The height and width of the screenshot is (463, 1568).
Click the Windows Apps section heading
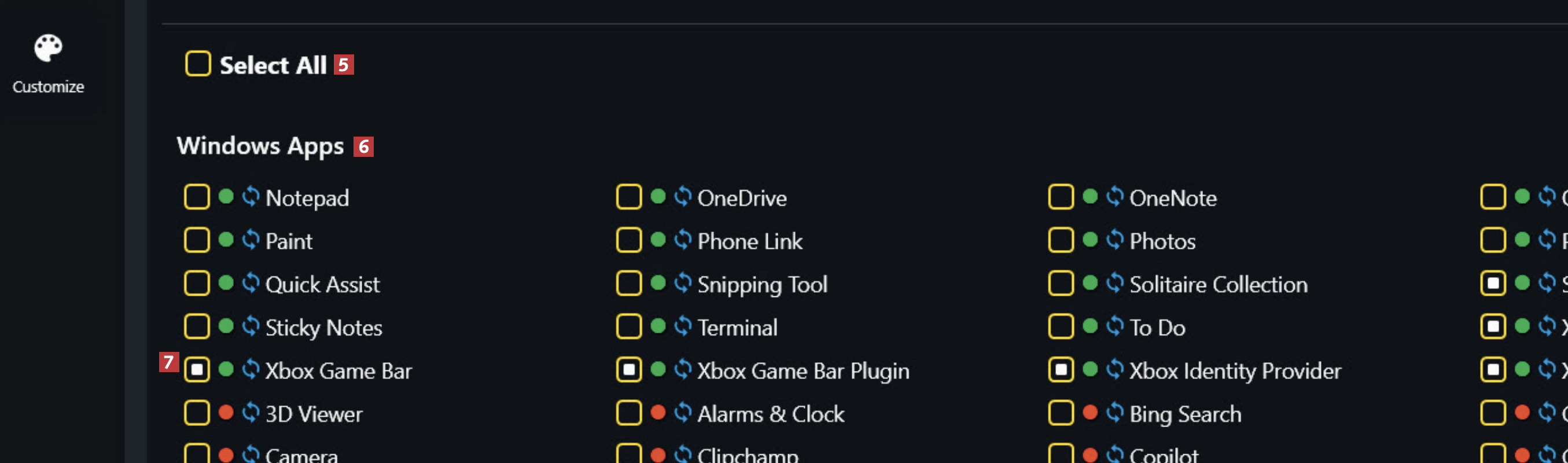[260, 146]
